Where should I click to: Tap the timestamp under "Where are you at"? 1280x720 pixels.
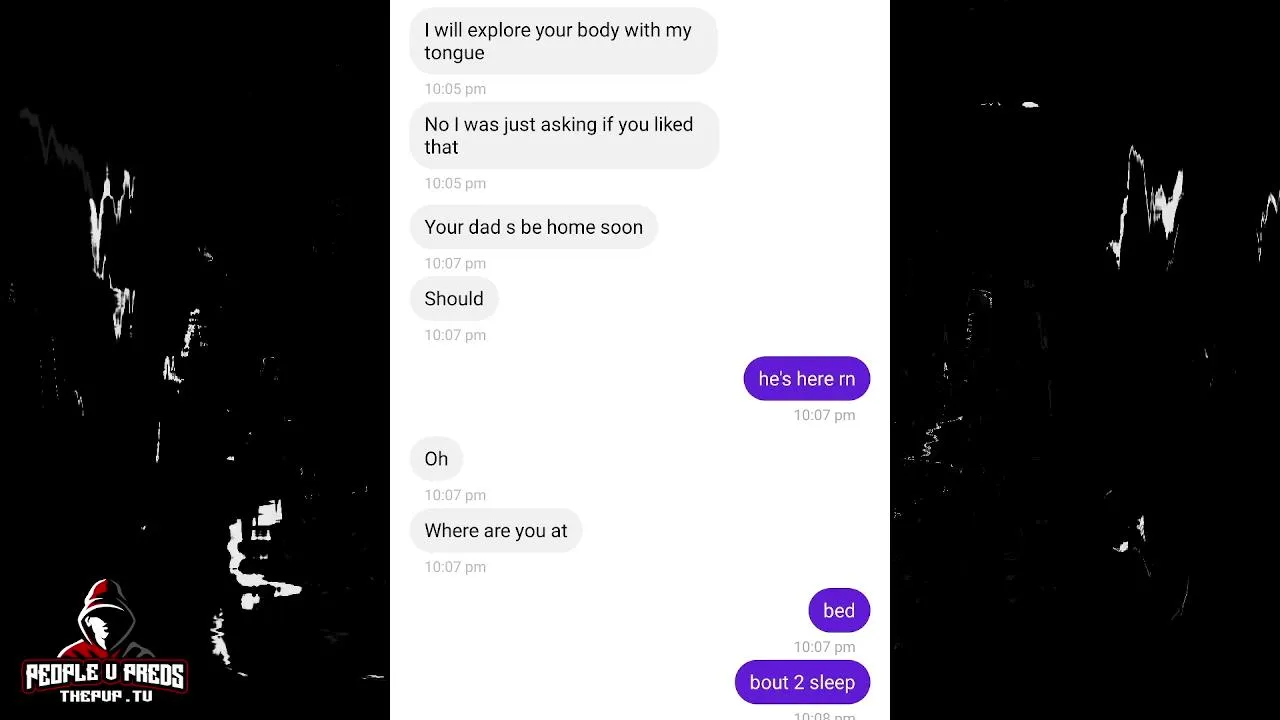click(x=455, y=567)
